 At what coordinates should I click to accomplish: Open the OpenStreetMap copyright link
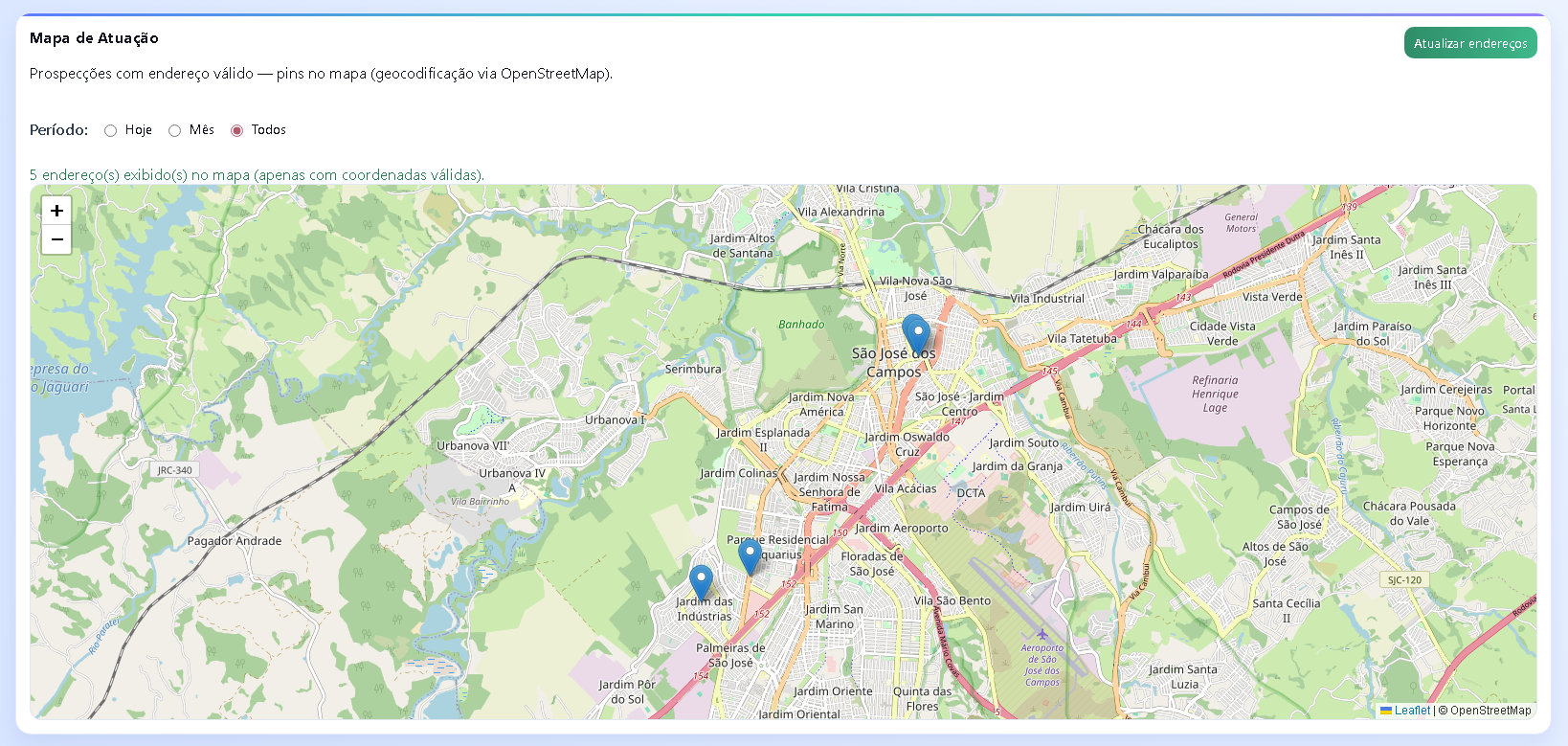pos(1490,711)
